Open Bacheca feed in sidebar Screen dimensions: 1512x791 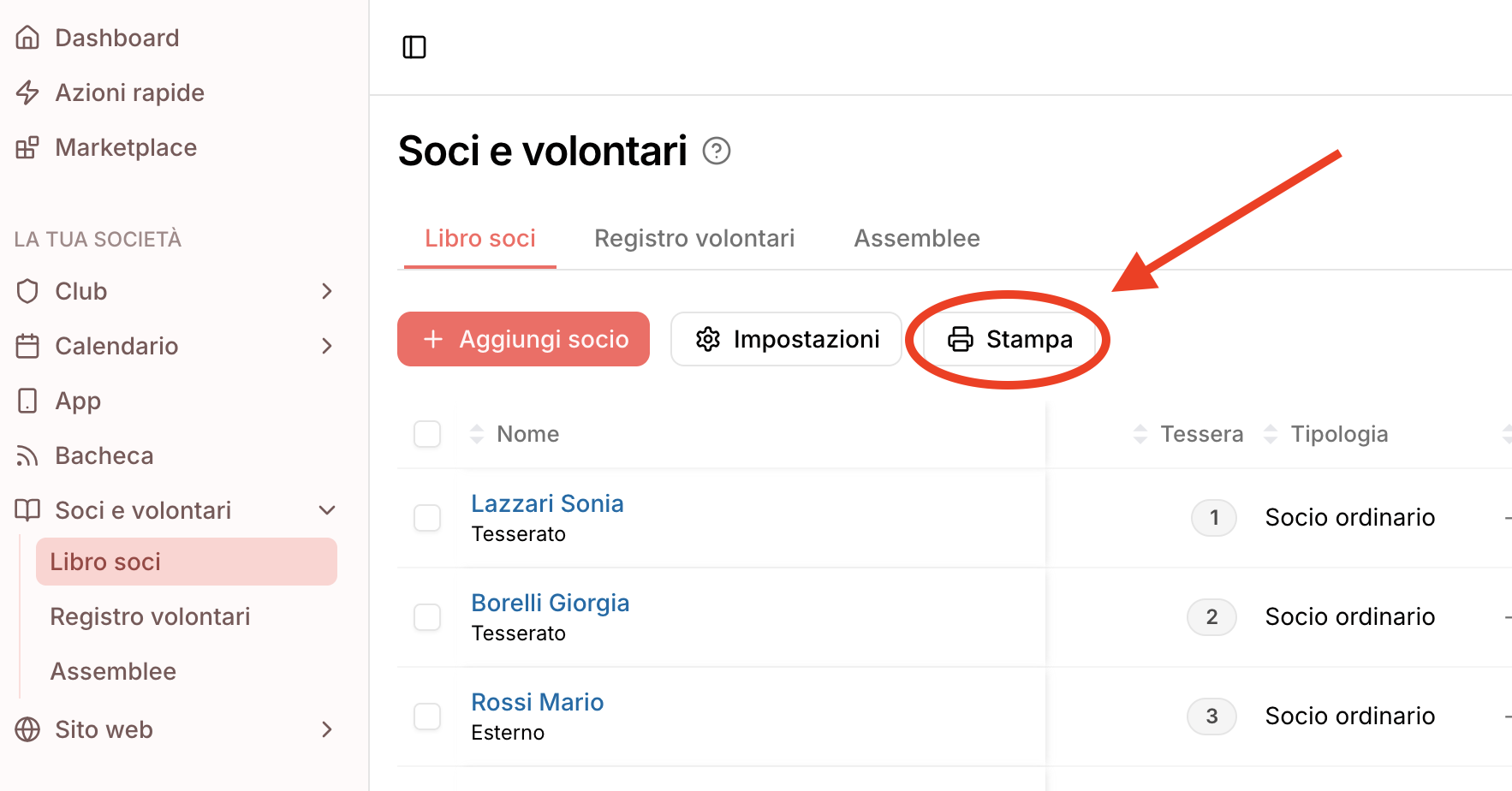(x=104, y=455)
